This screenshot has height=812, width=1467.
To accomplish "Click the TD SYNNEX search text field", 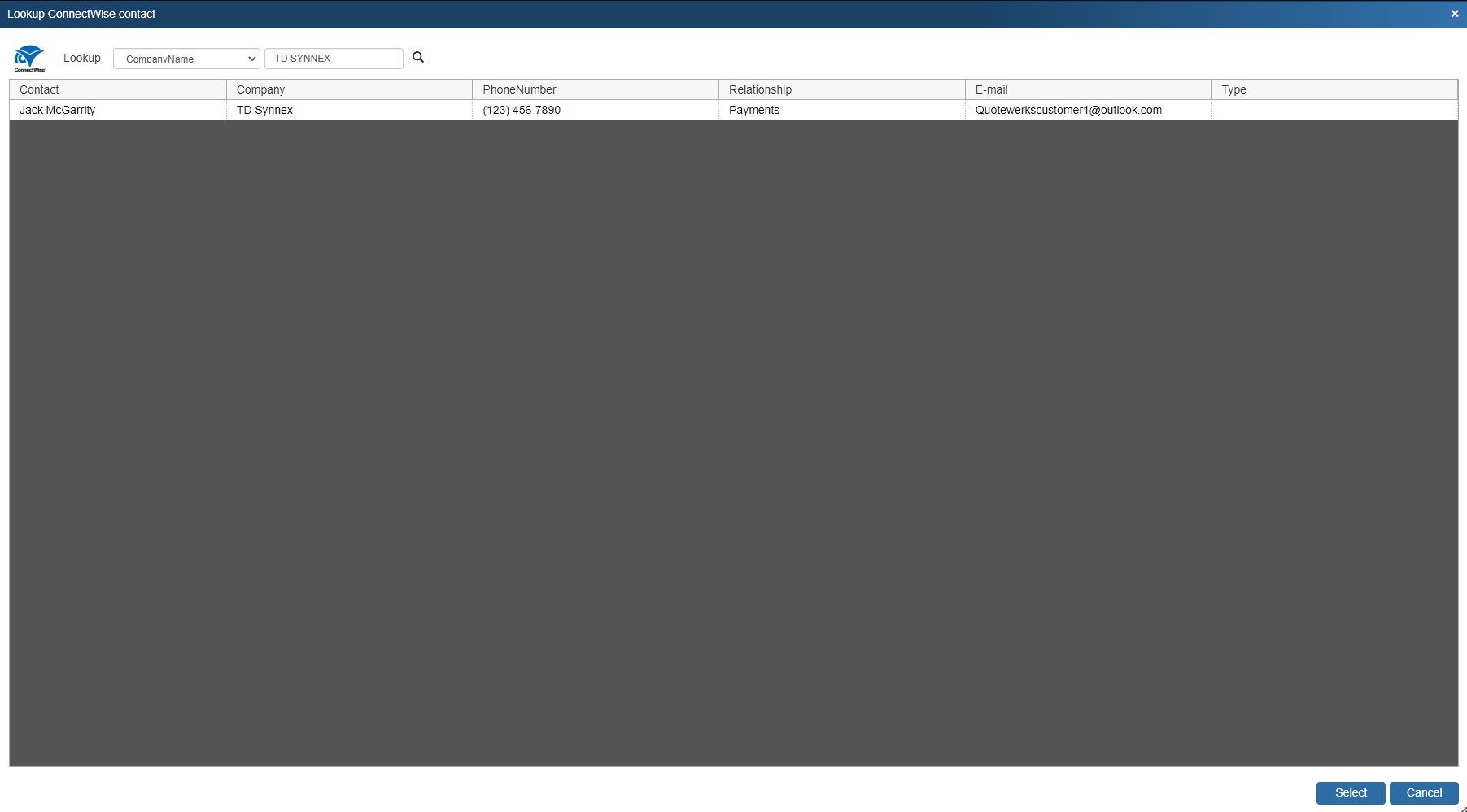I will (x=334, y=59).
